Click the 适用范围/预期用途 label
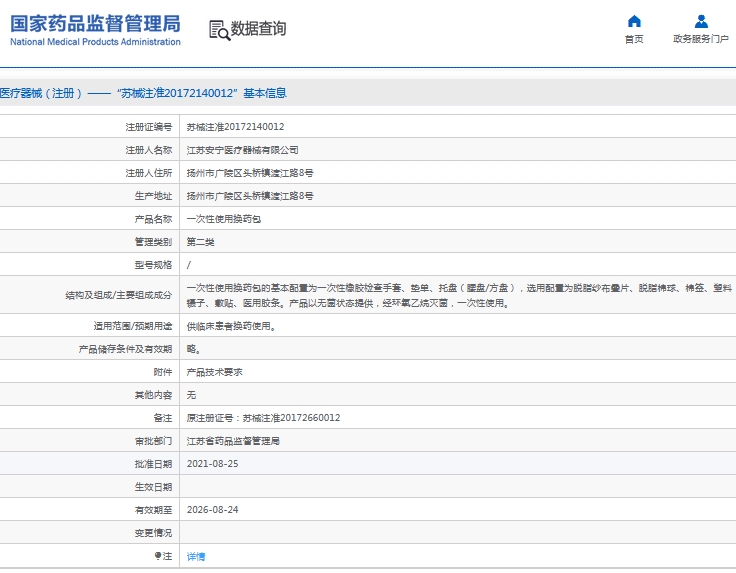Viewport: 736px width, 573px height. point(133,326)
